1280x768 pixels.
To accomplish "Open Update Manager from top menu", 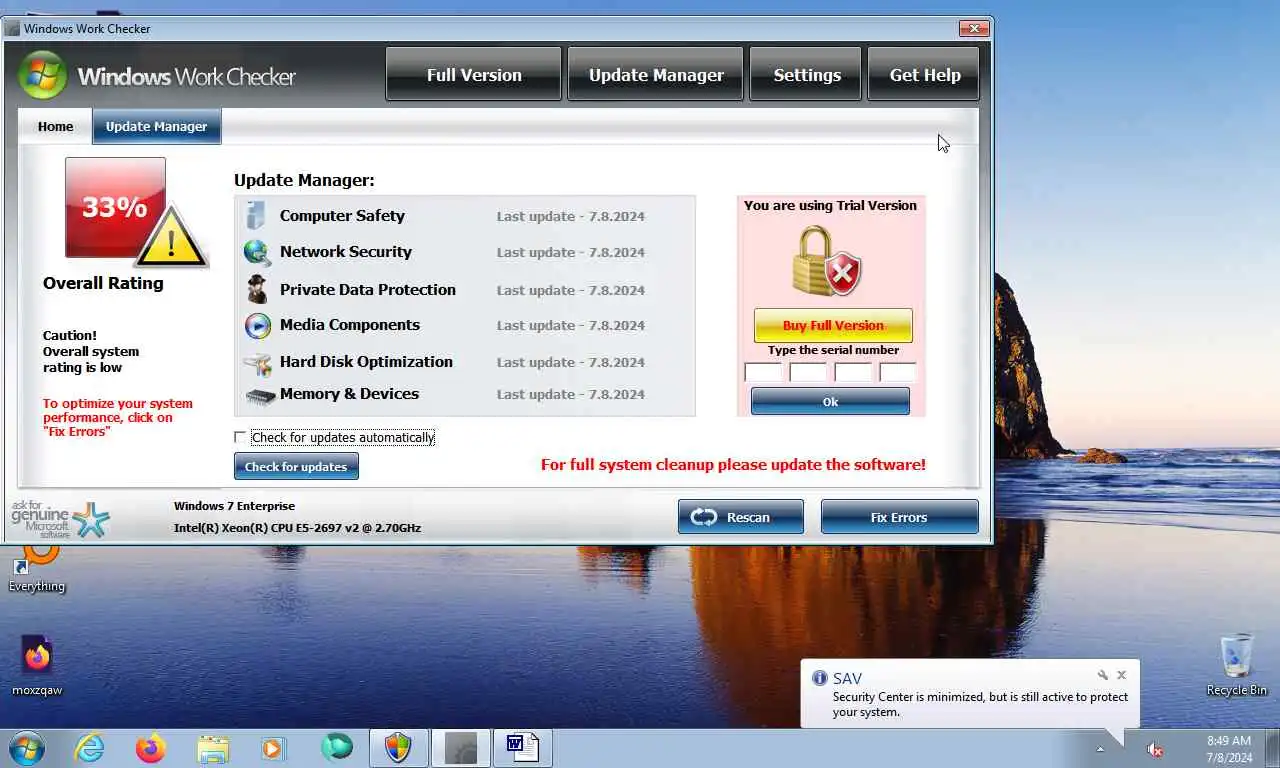I will (x=656, y=75).
